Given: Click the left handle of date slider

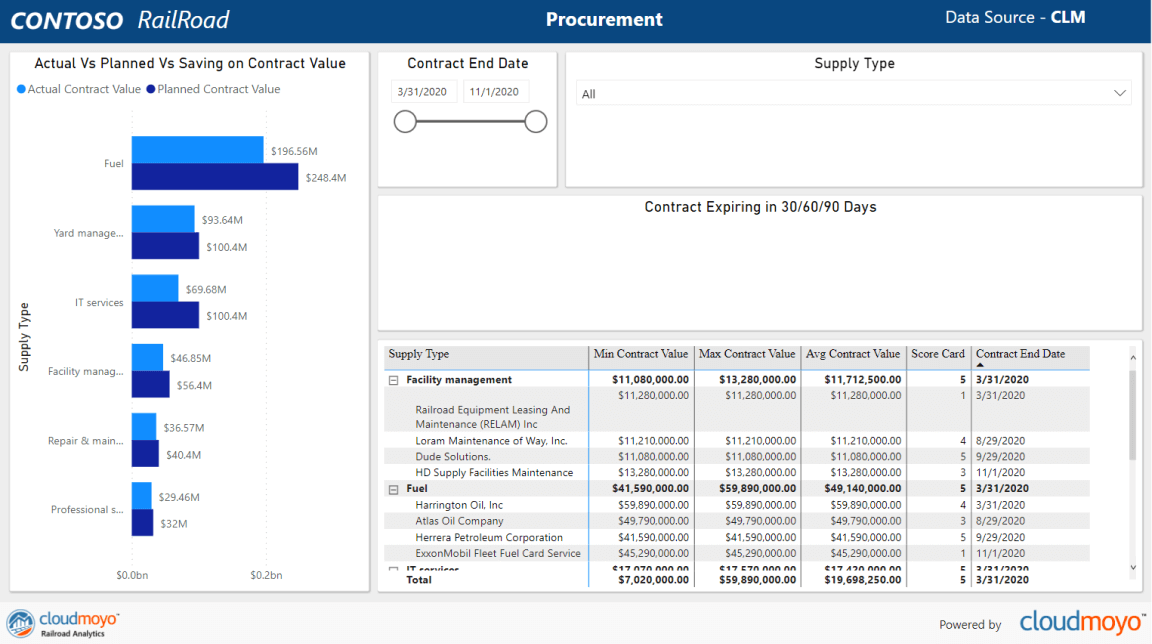Looking at the screenshot, I should (x=405, y=122).
